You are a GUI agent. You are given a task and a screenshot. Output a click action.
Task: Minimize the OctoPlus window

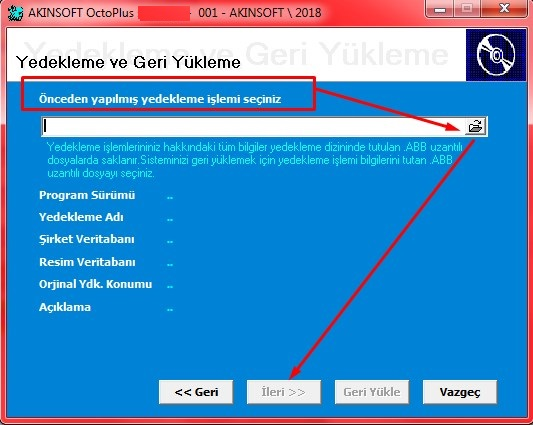[440, 8]
